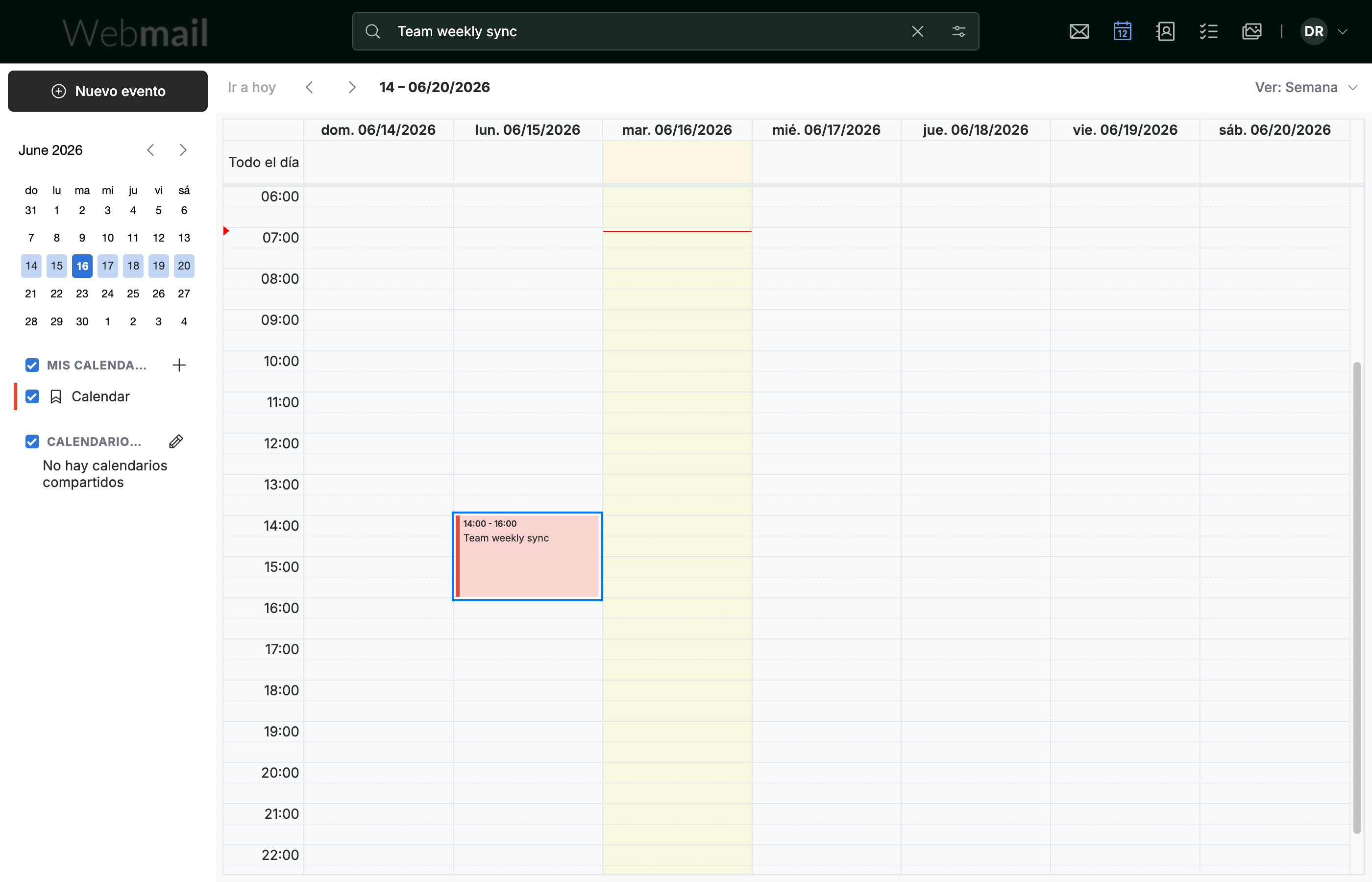The image size is (1372, 882).
Task: Click the search magnifier icon
Action: 373,31
